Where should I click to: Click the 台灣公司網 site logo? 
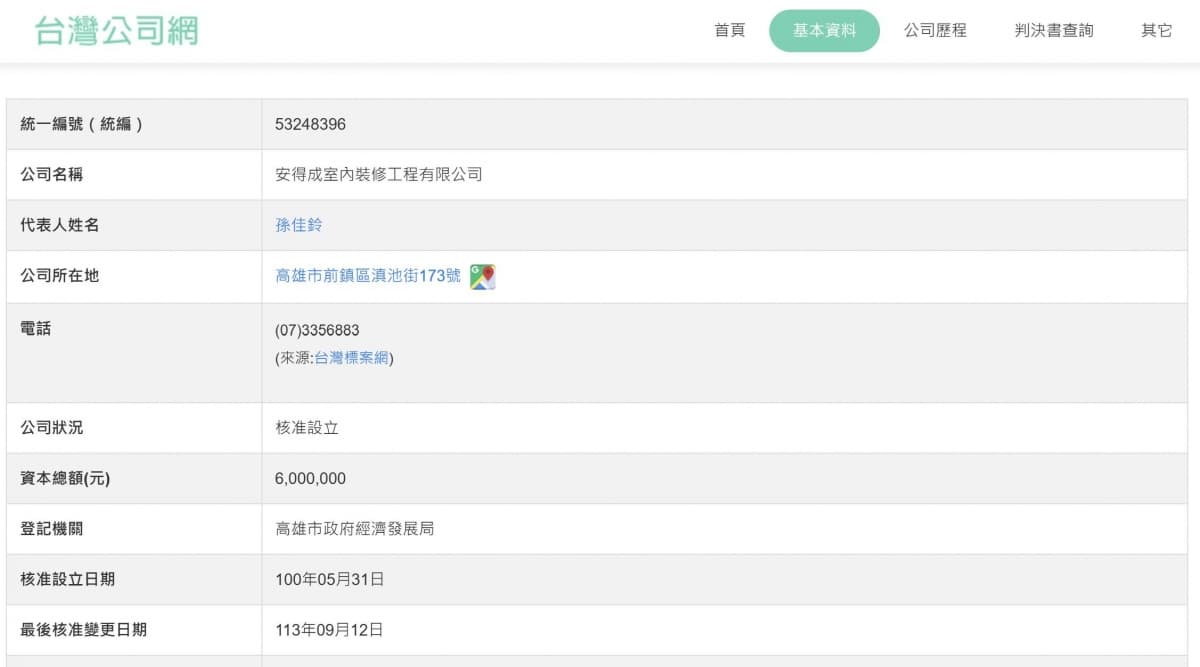(x=116, y=31)
